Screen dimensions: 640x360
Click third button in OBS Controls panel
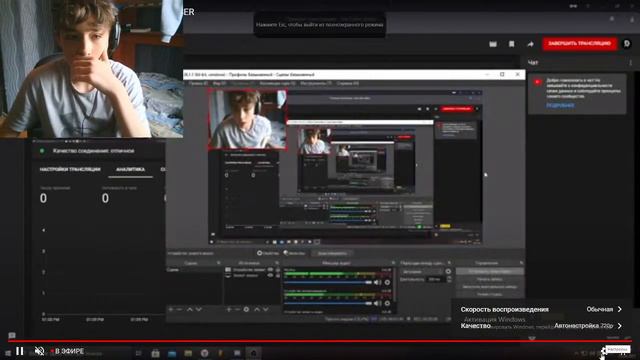(490, 287)
